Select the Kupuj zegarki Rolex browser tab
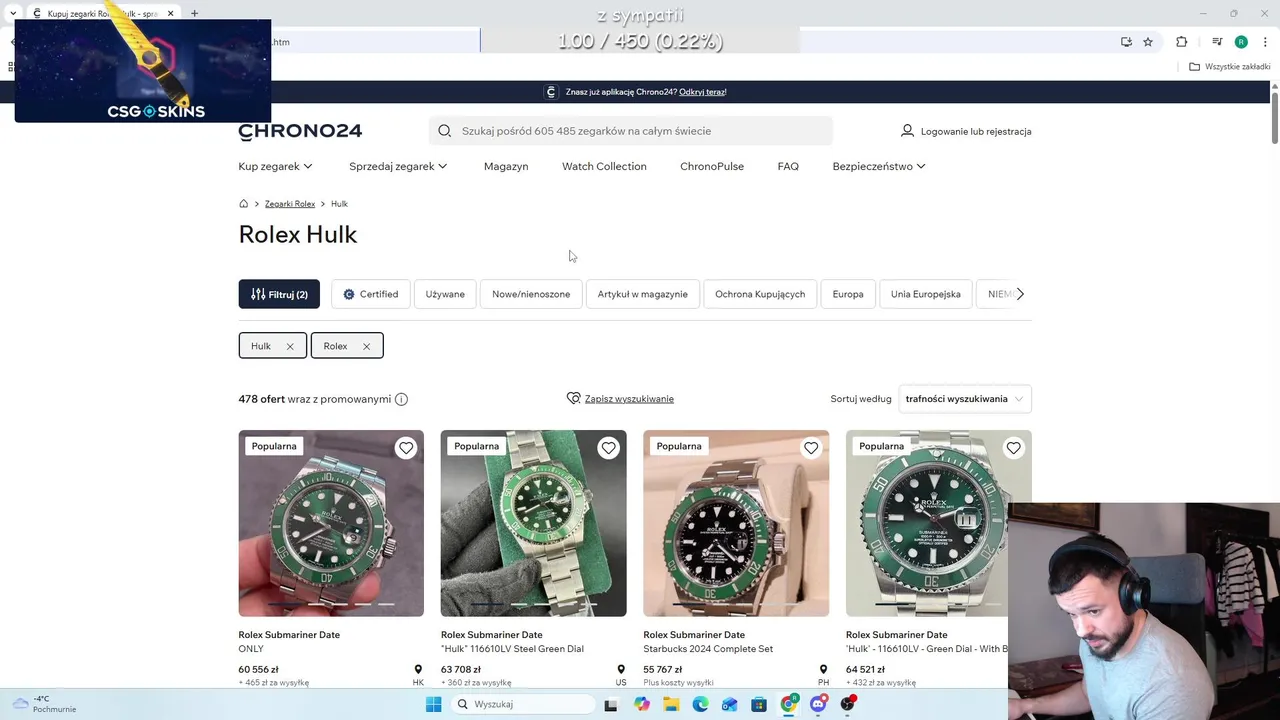This screenshot has width=1280, height=720. (103, 13)
